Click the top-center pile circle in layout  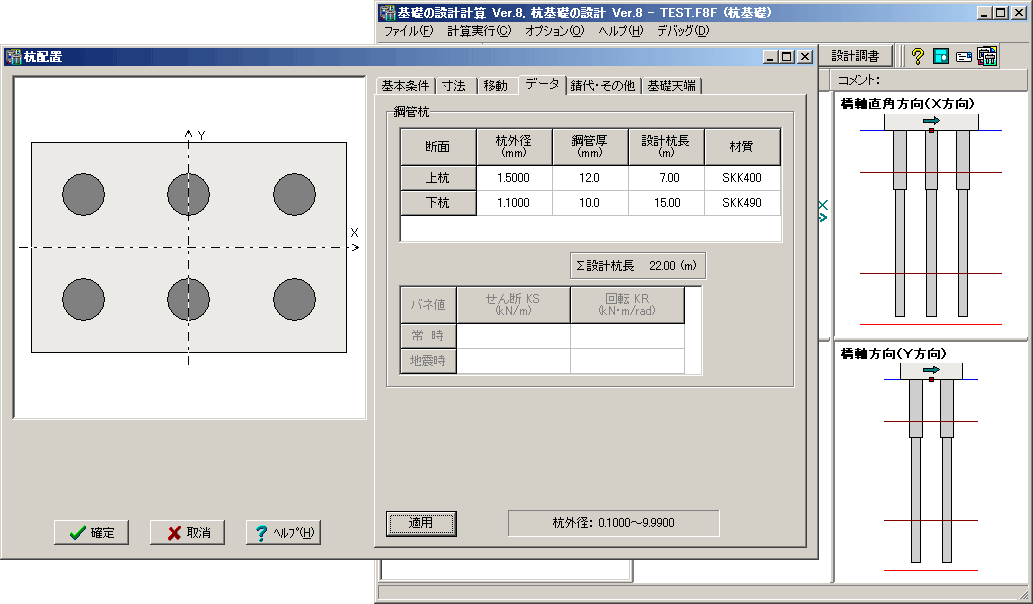(188, 194)
